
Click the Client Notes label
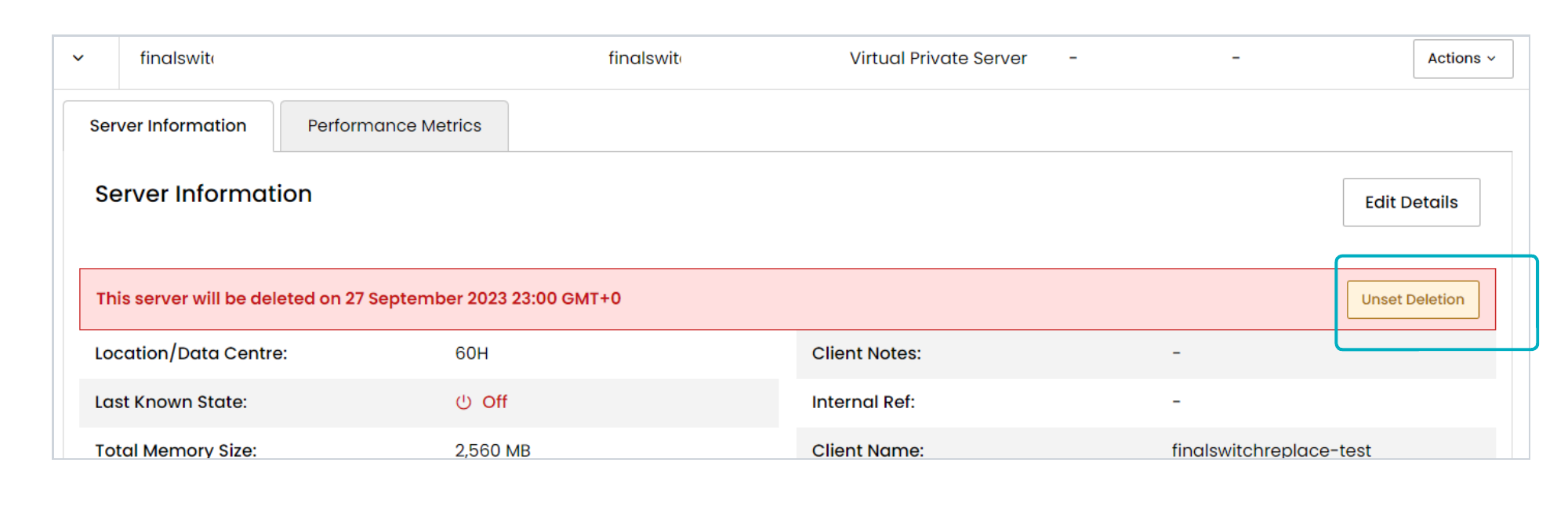pyautogui.click(x=866, y=353)
